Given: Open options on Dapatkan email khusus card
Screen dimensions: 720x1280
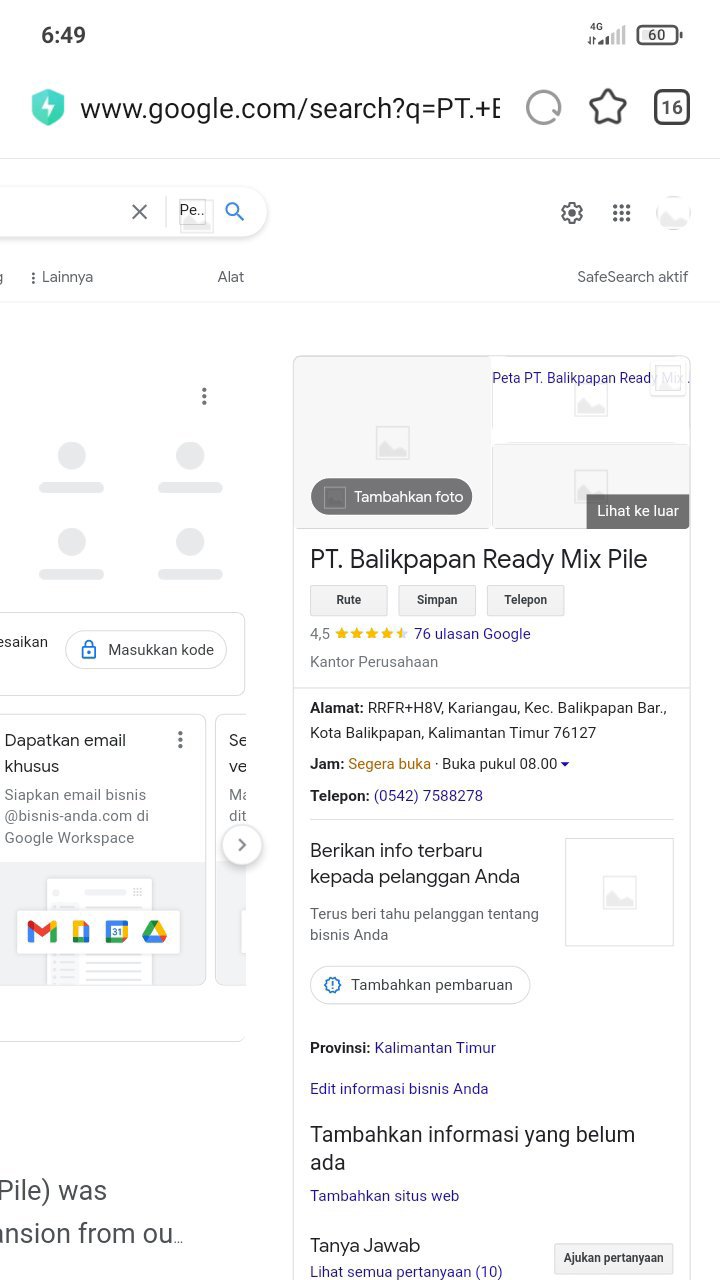Looking at the screenshot, I should pos(180,740).
